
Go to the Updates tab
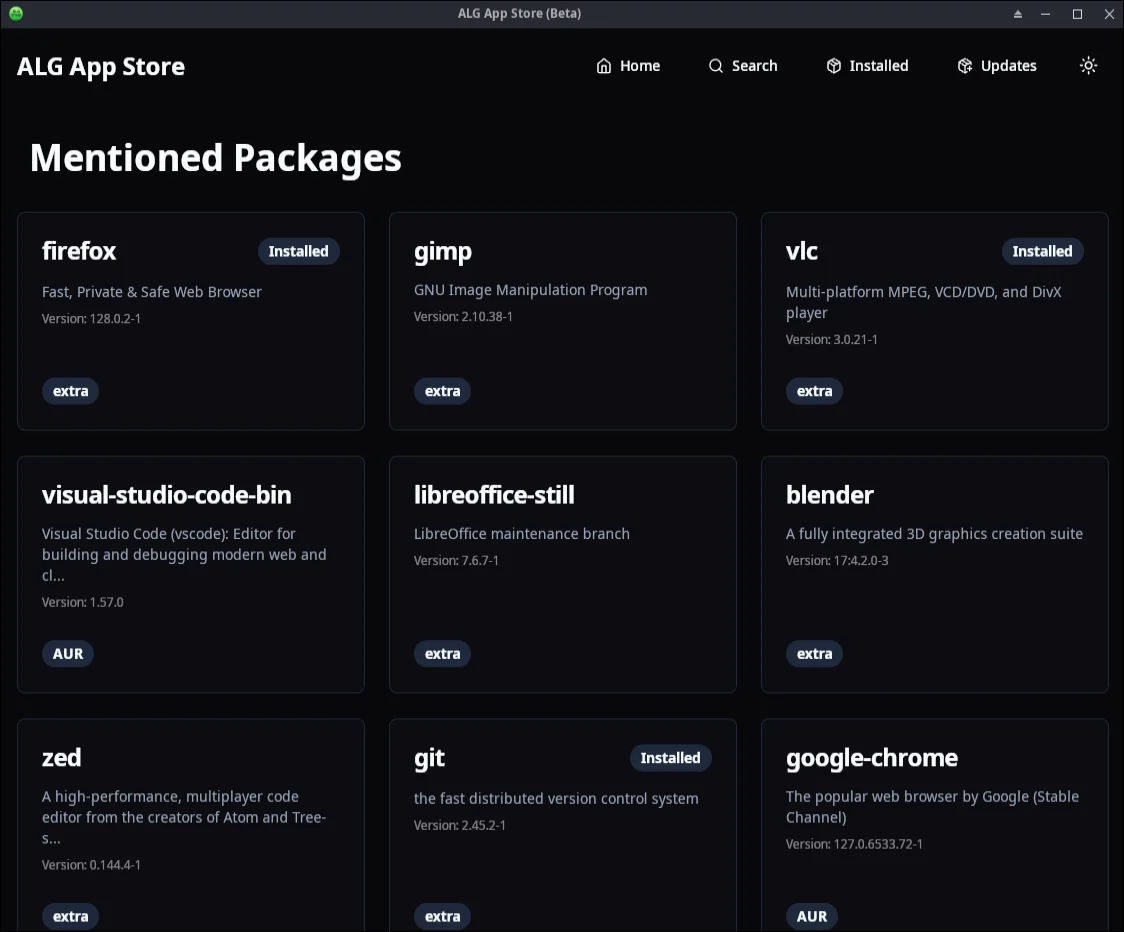[x=996, y=66]
